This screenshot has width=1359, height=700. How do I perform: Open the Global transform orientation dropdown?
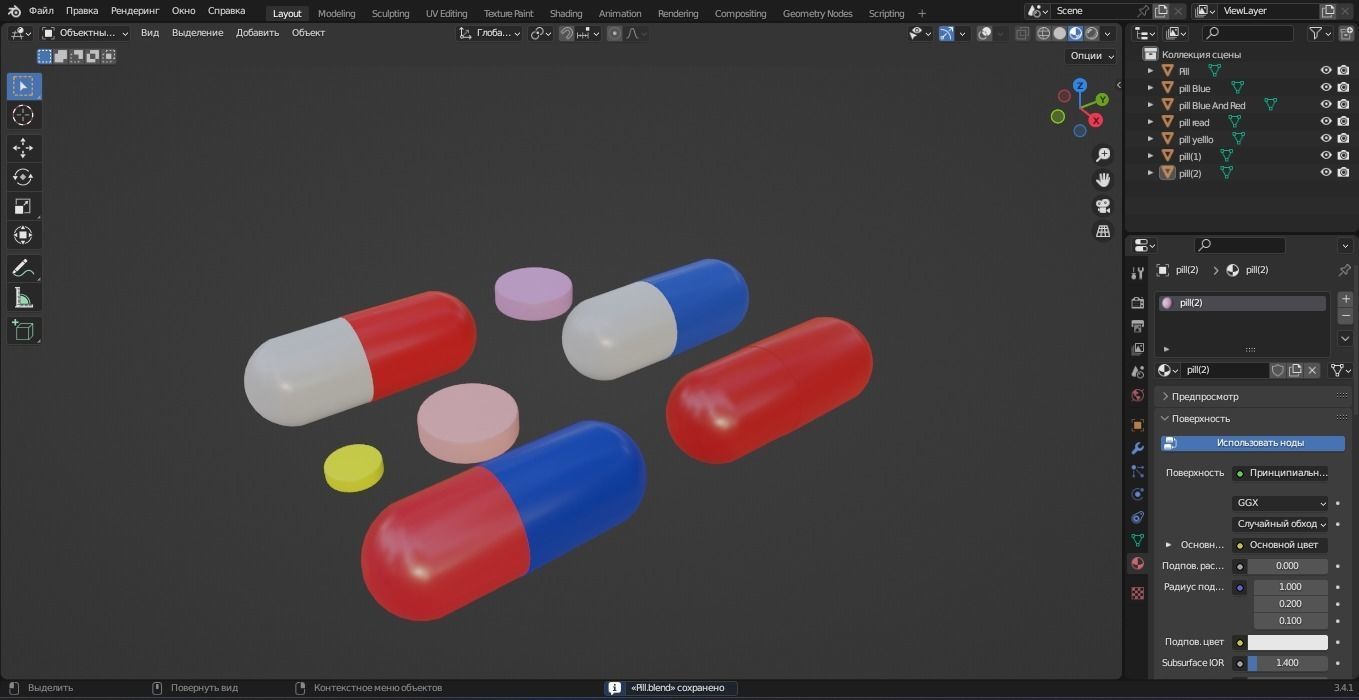point(490,33)
